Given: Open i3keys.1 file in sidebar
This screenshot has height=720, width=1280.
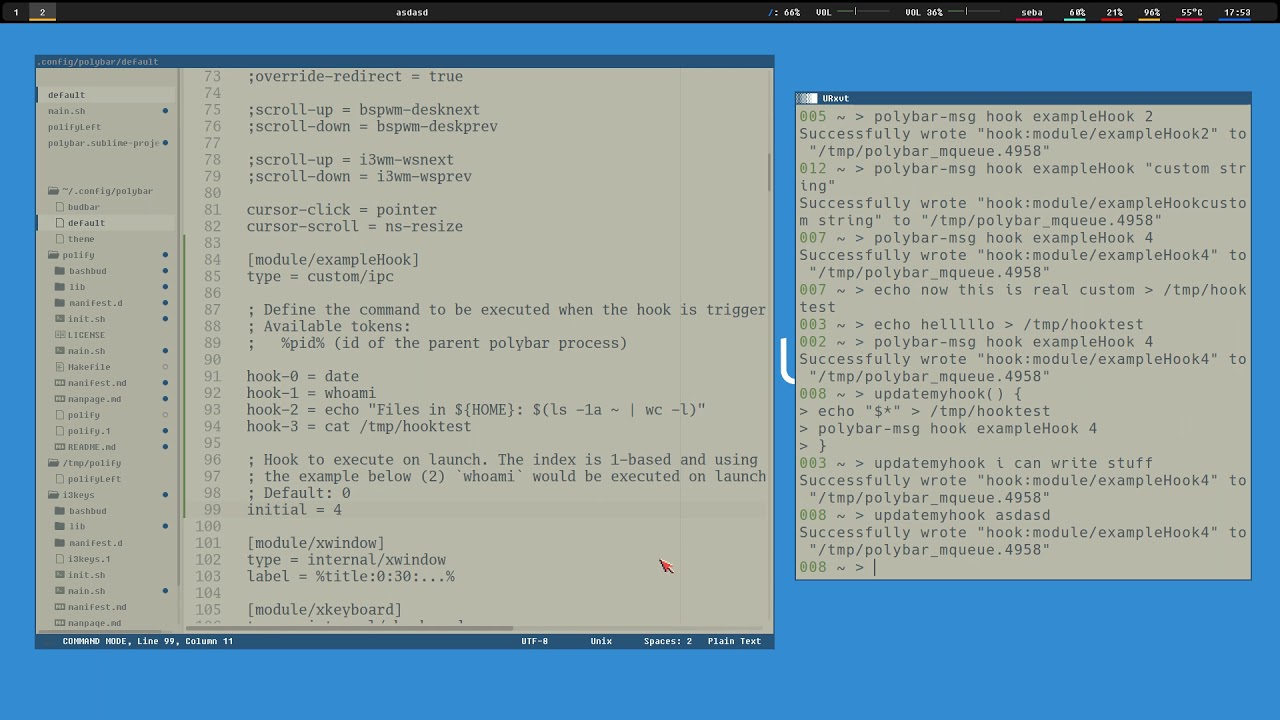Looking at the screenshot, I should [89, 559].
